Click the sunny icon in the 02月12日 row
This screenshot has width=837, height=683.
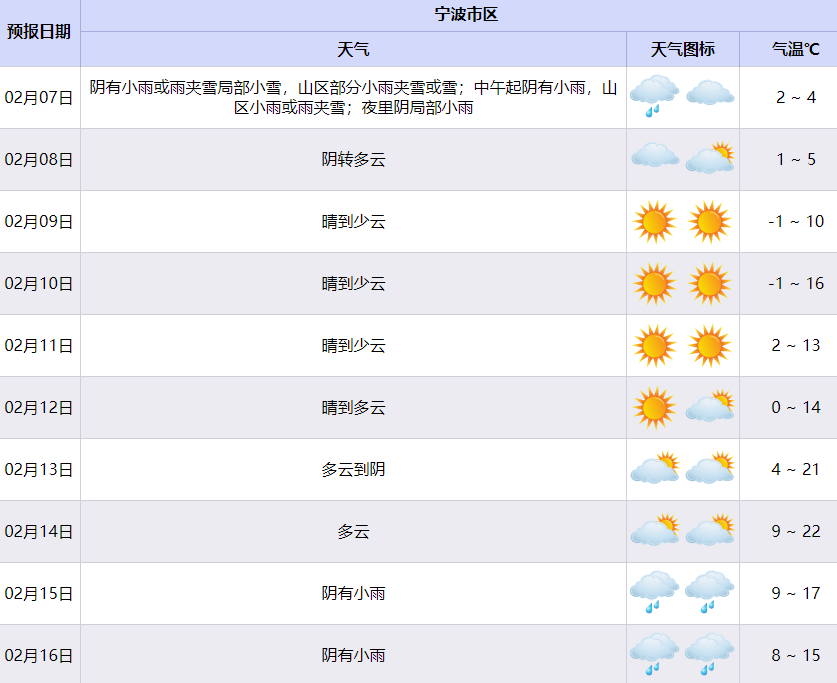[x=655, y=408]
